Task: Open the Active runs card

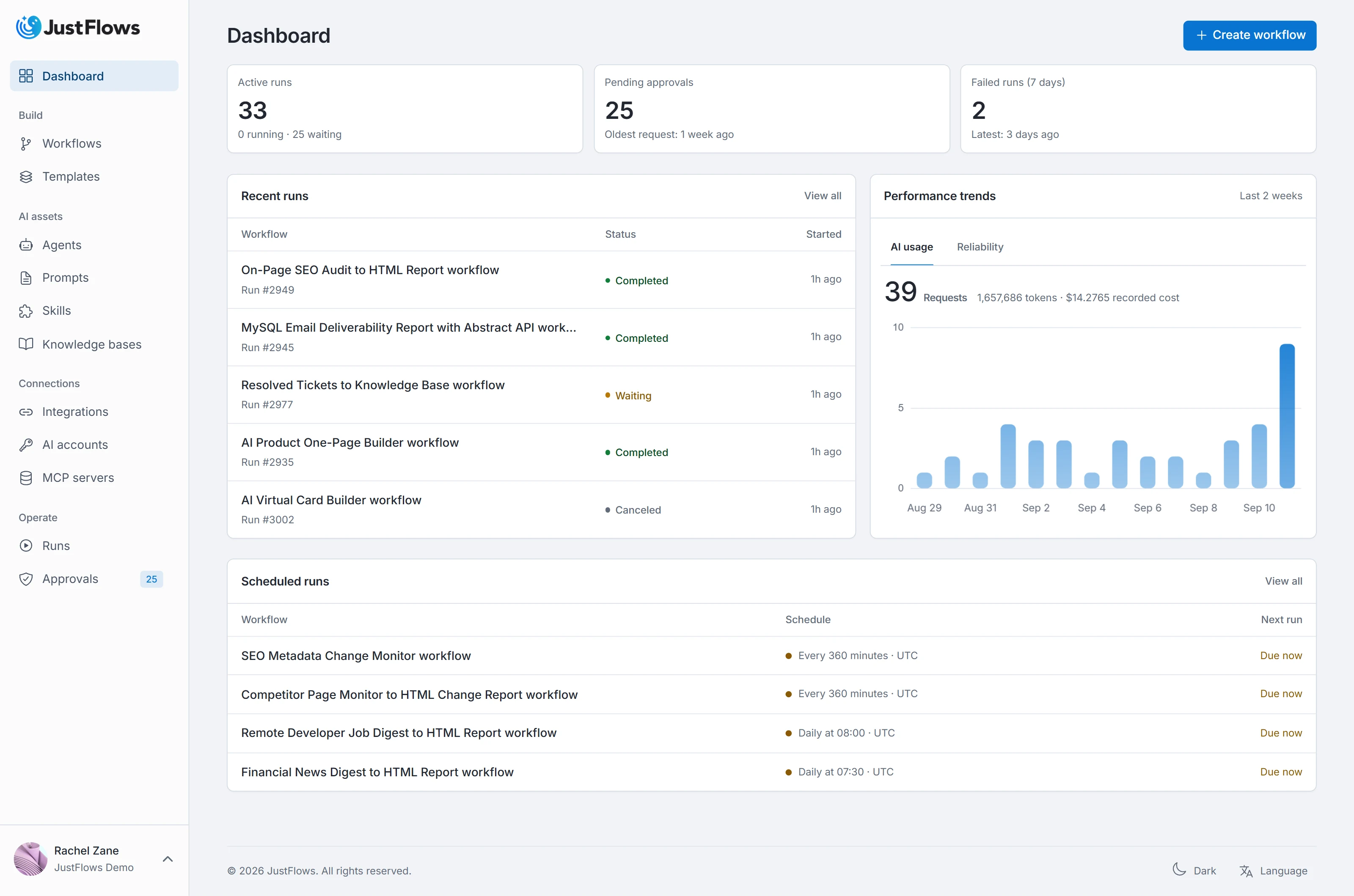Action: (x=405, y=109)
